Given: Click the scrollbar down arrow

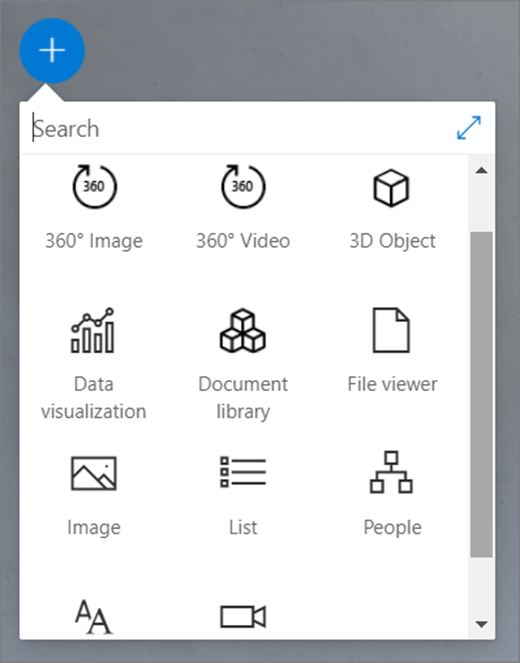Looking at the screenshot, I should click(x=481, y=624).
